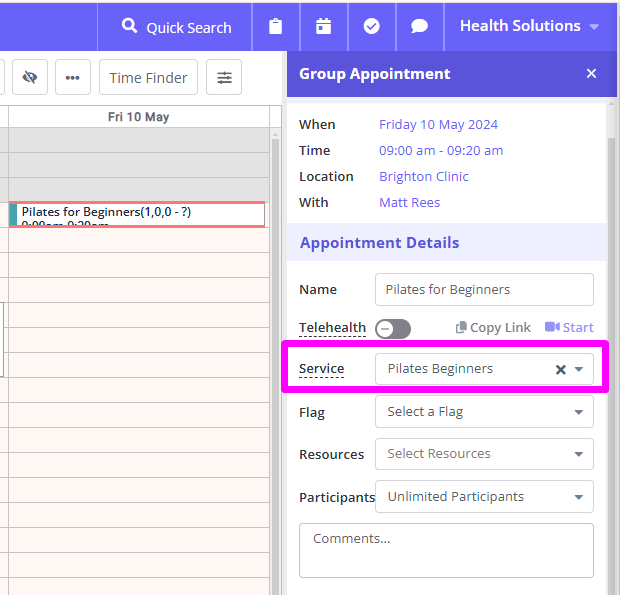
Task: Open the Service dropdown
Action: 578,369
